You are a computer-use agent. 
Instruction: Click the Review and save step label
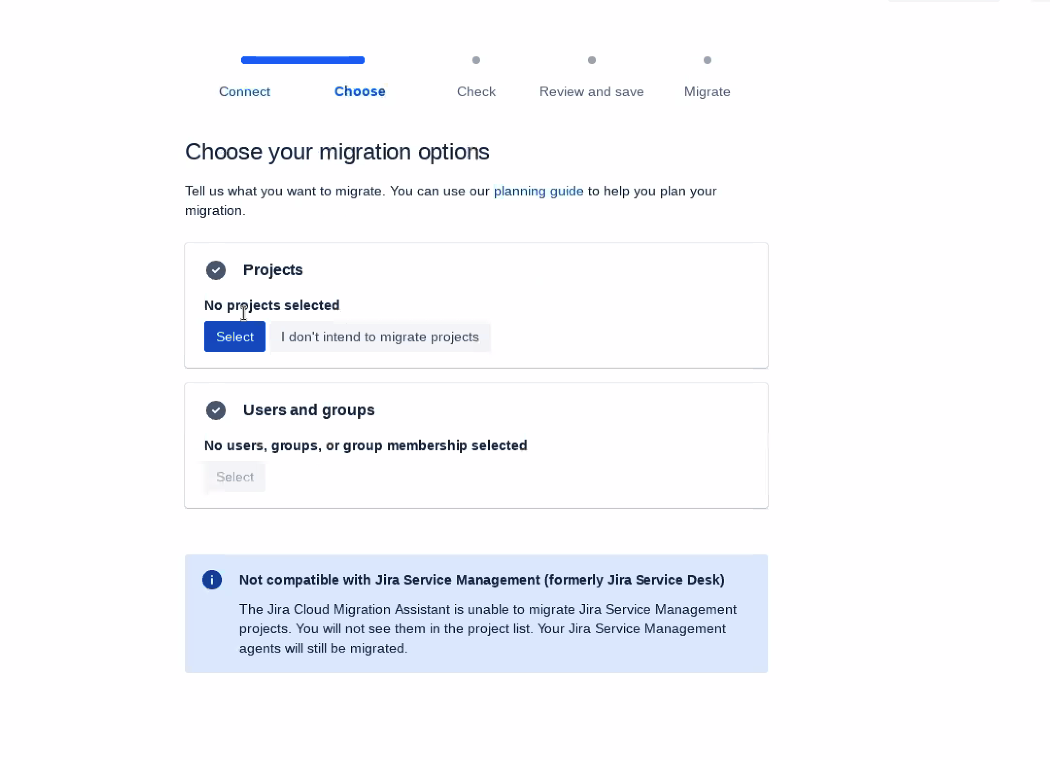[591, 91]
